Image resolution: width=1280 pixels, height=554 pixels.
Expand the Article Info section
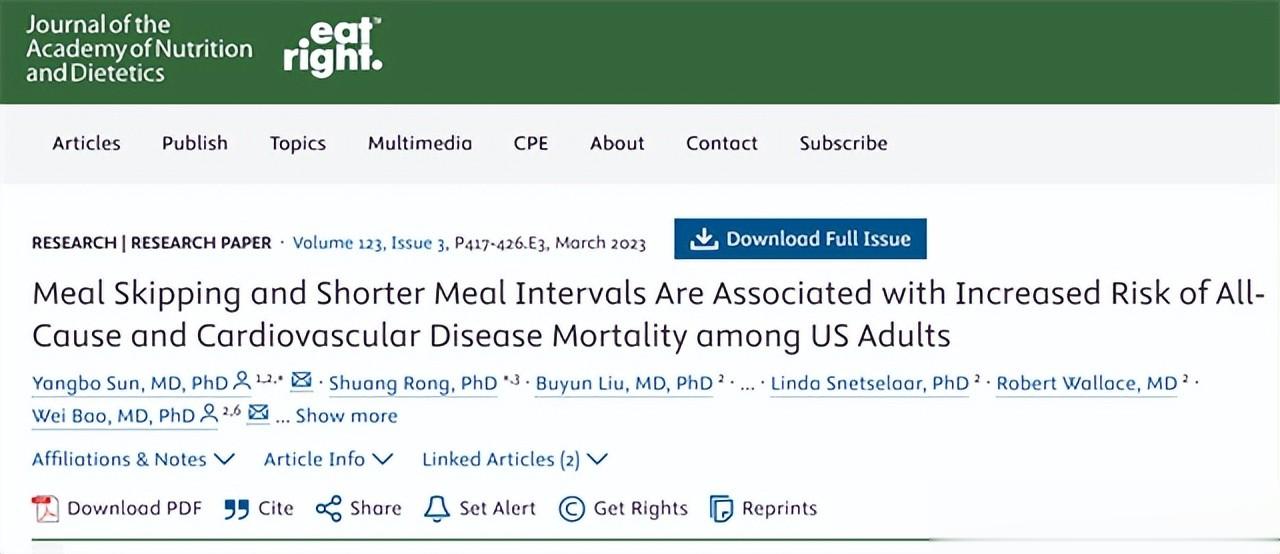[328, 459]
